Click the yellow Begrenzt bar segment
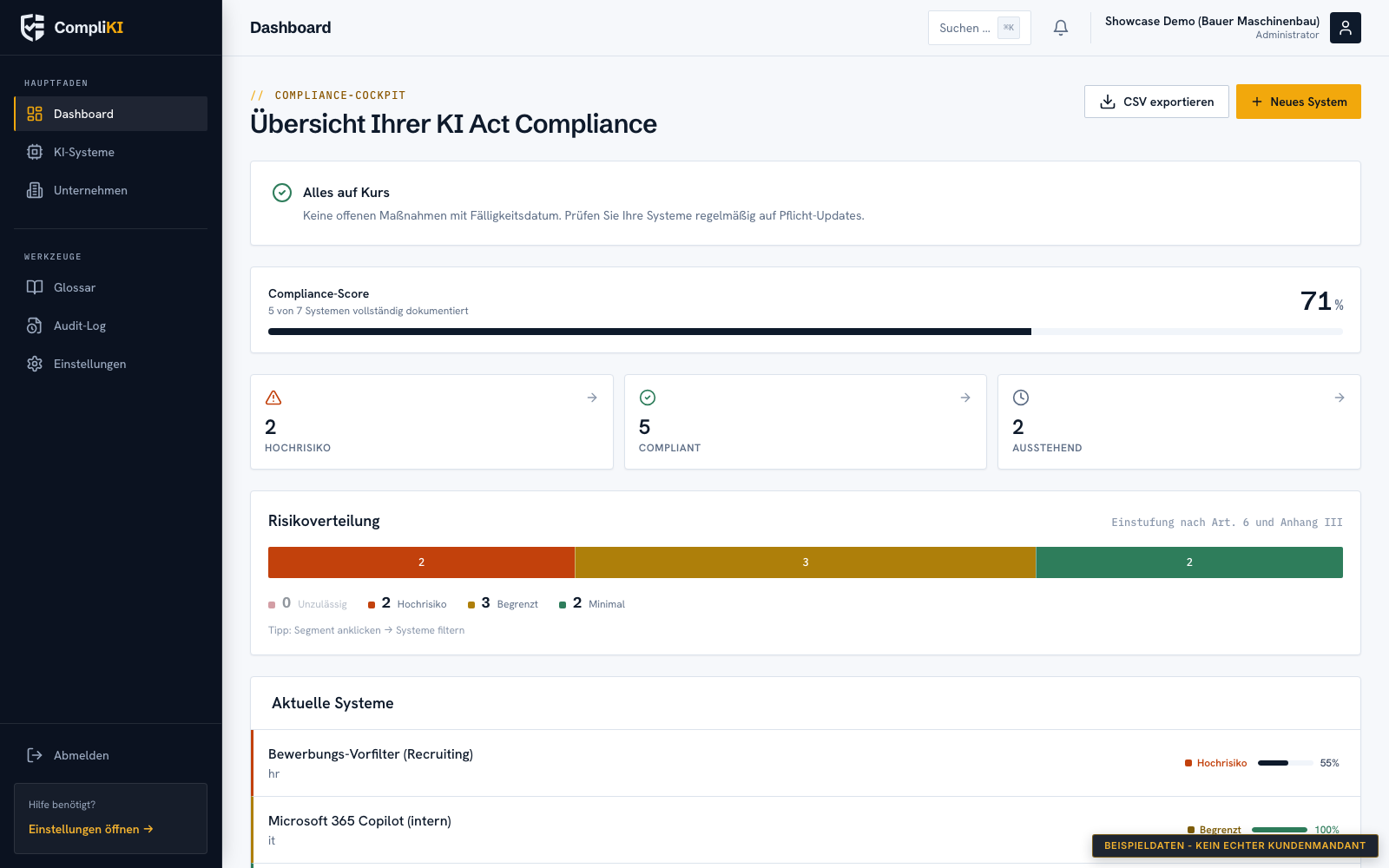Image resolution: width=1389 pixels, height=868 pixels. [806, 562]
